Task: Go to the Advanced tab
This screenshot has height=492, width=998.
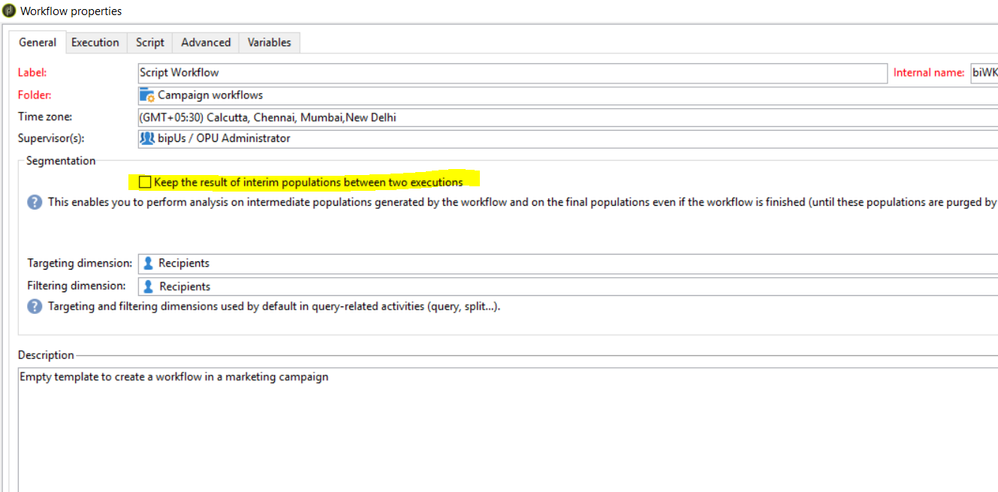Action: (x=206, y=42)
